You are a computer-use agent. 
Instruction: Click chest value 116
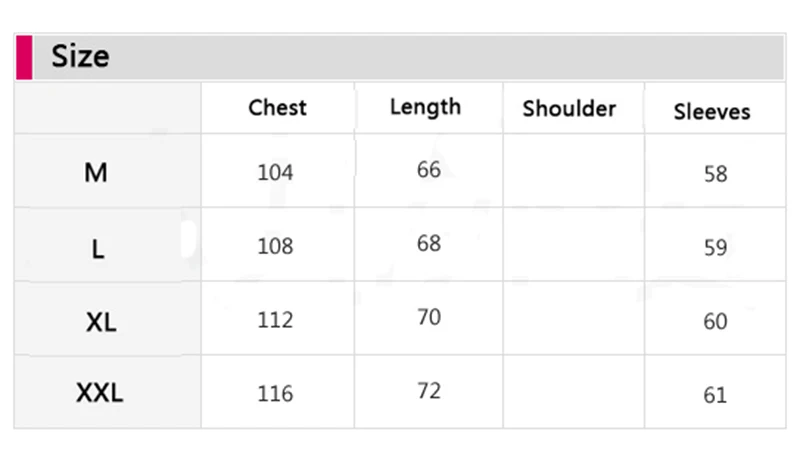pyautogui.click(x=276, y=394)
